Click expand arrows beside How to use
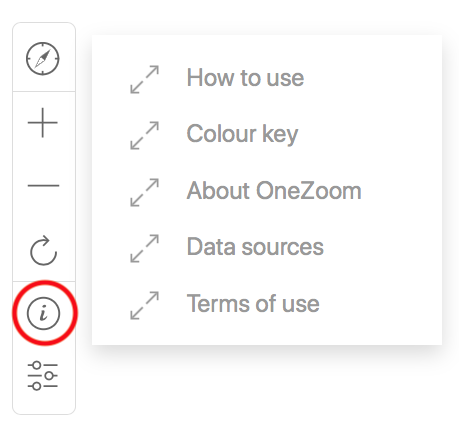The height and width of the screenshot is (424, 459). [144, 79]
